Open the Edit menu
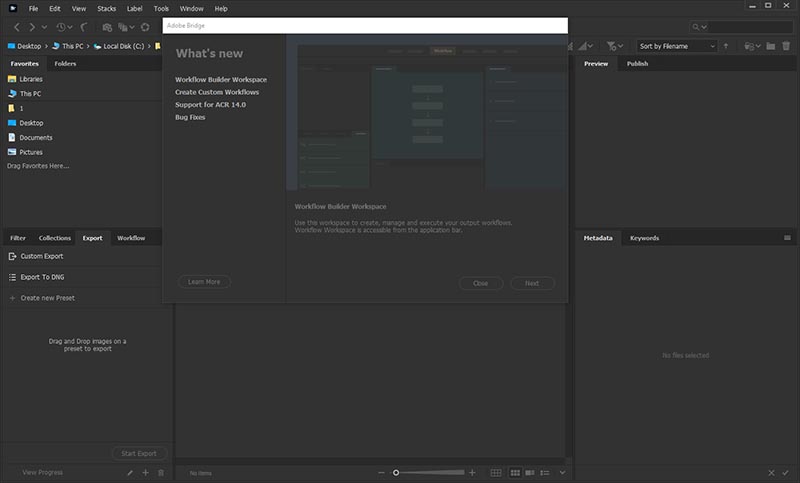This screenshot has height=483, width=800. pos(55,9)
